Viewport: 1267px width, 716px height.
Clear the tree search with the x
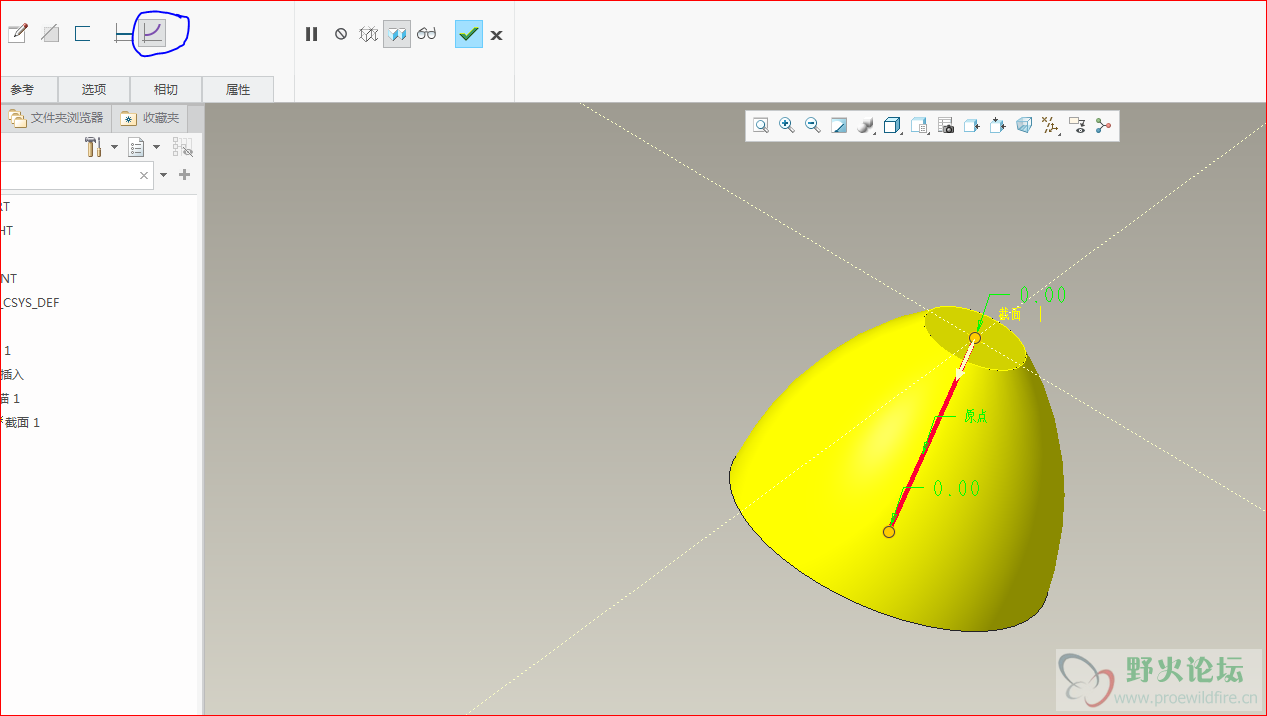[x=144, y=175]
